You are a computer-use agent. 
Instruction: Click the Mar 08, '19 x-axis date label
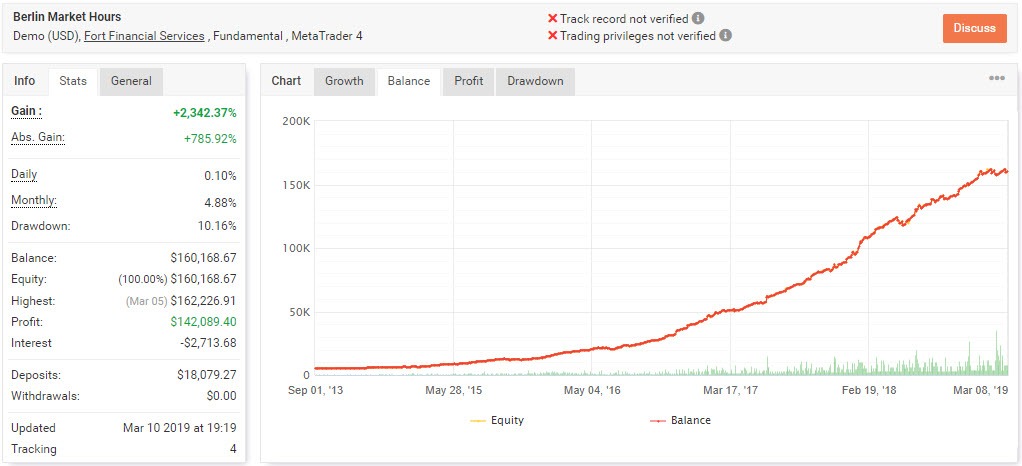980,390
